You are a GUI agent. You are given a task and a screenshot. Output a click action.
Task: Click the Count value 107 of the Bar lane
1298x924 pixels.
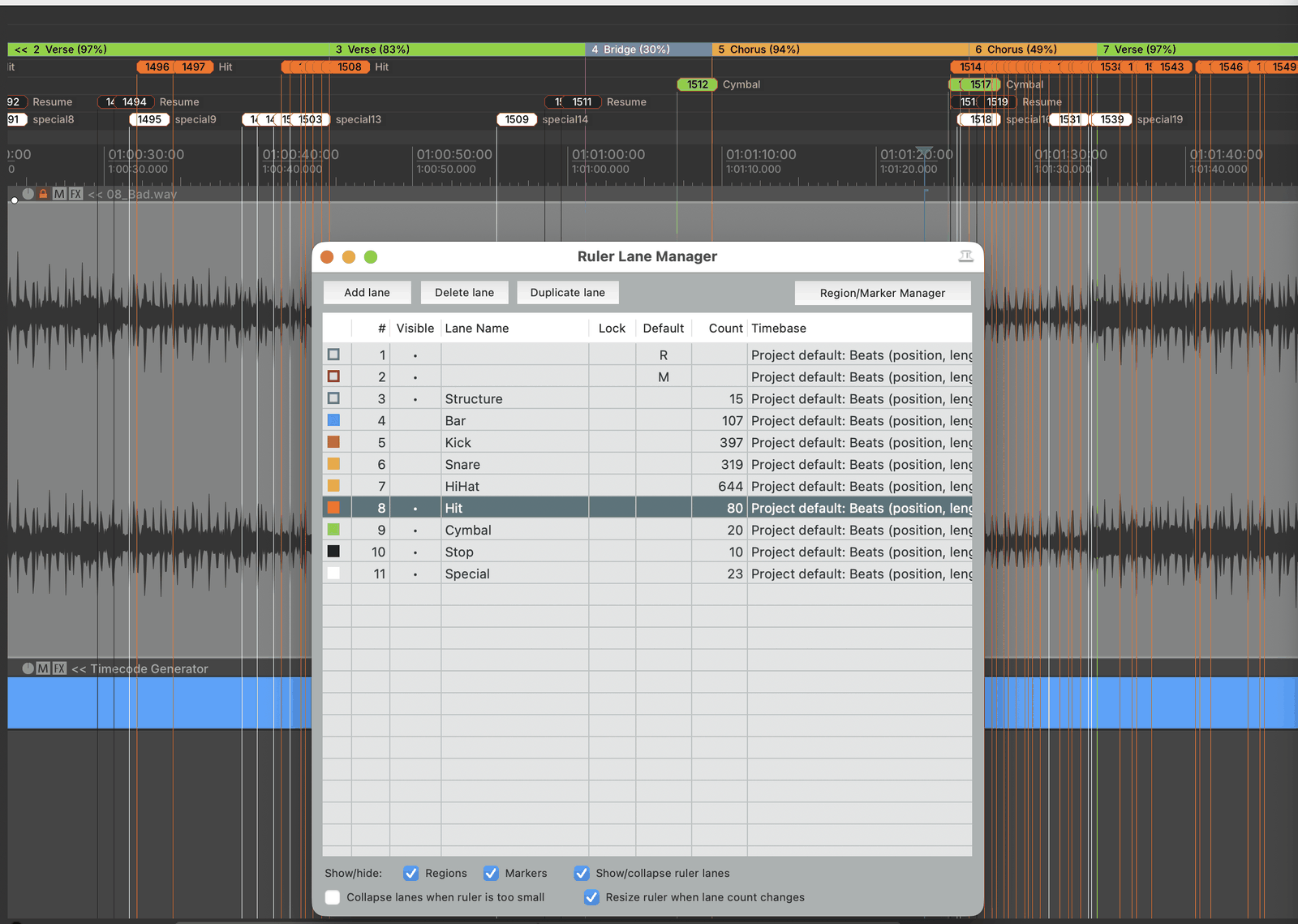point(733,421)
